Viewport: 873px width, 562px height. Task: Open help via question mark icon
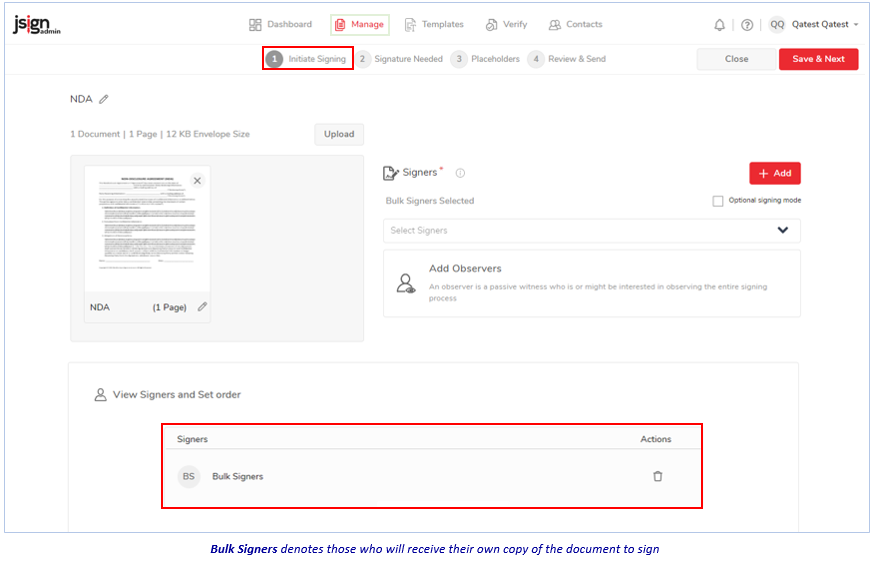point(746,25)
